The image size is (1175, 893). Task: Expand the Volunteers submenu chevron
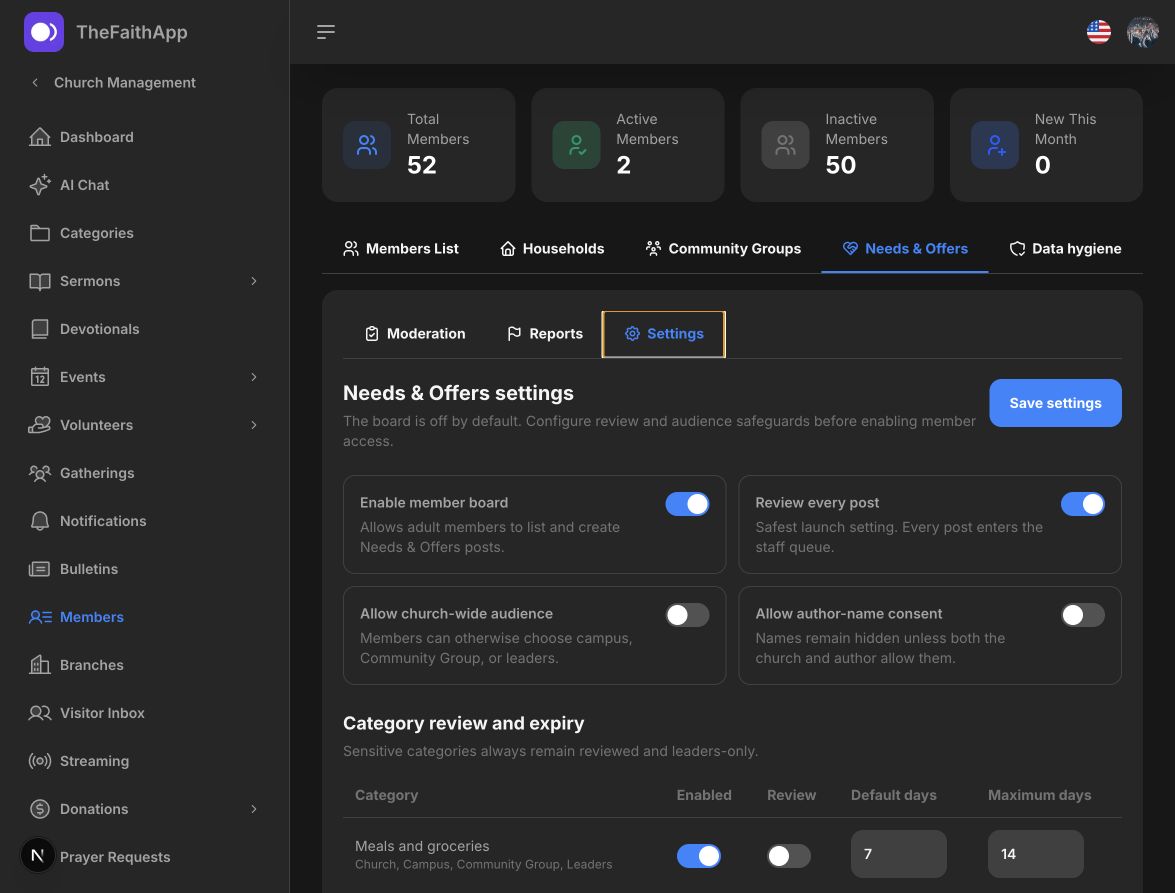(x=253, y=425)
